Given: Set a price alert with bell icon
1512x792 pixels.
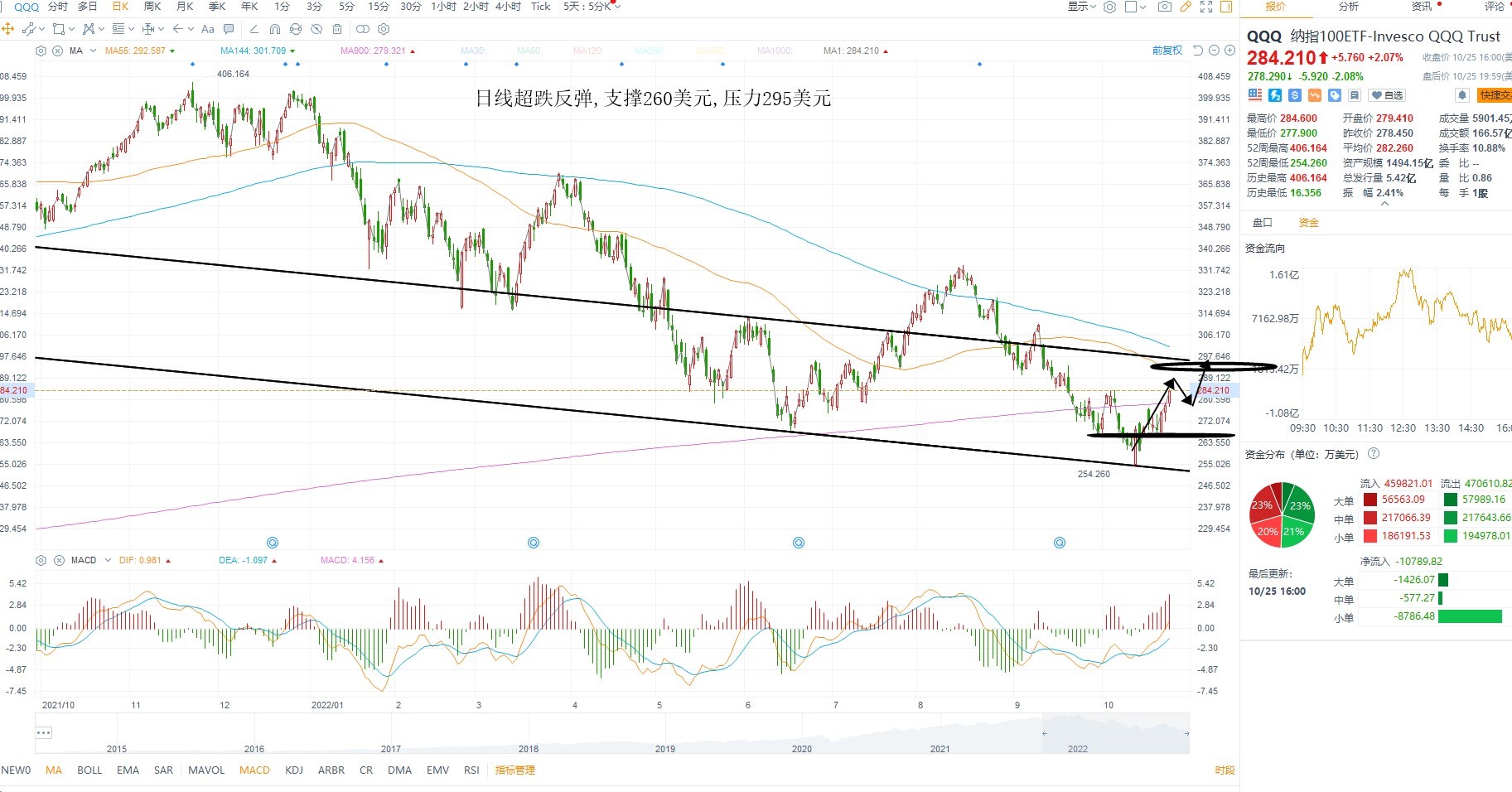Looking at the screenshot, I should [x=1462, y=95].
